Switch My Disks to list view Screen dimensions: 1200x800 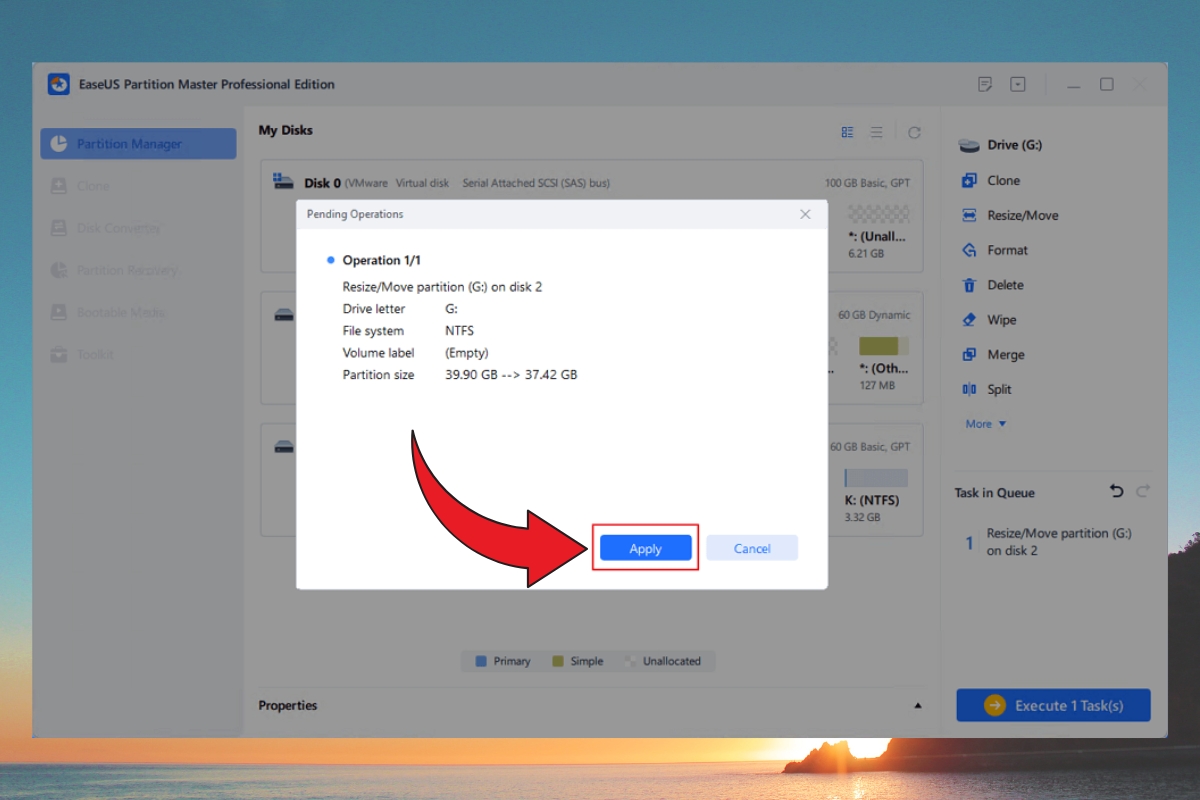pos(877,132)
